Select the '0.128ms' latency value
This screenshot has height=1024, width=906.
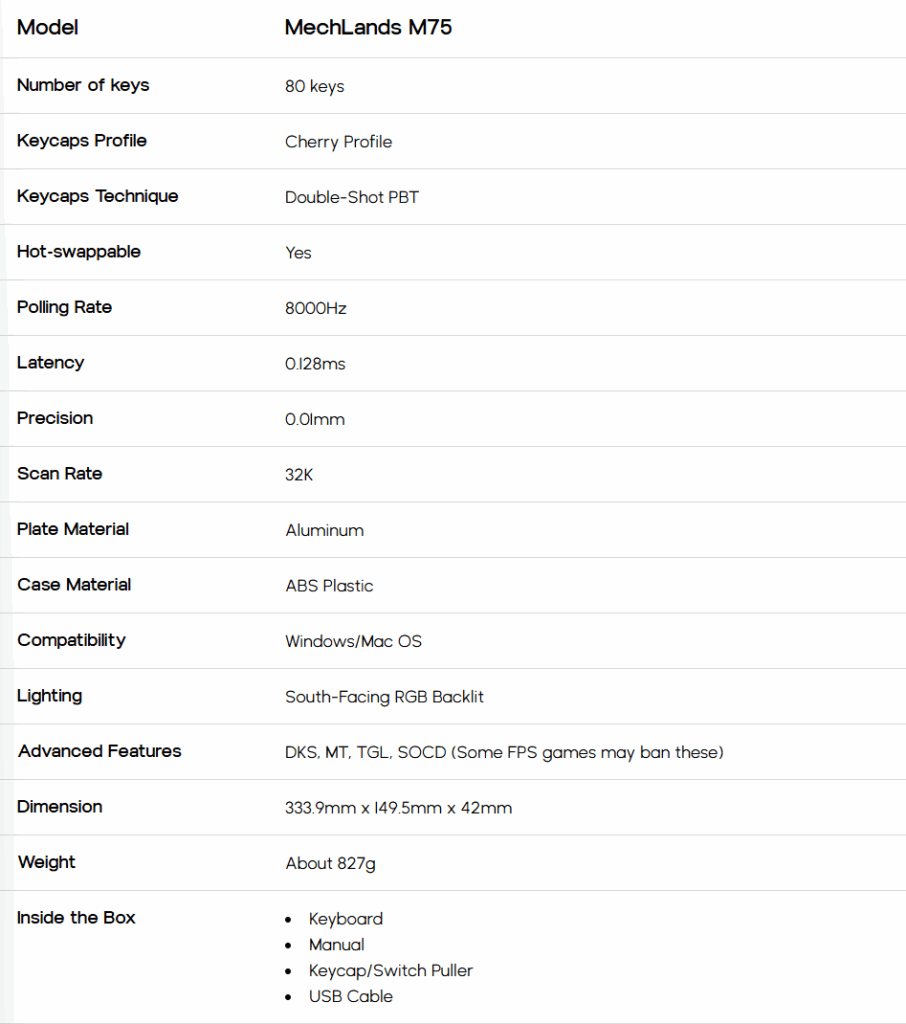(315, 364)
